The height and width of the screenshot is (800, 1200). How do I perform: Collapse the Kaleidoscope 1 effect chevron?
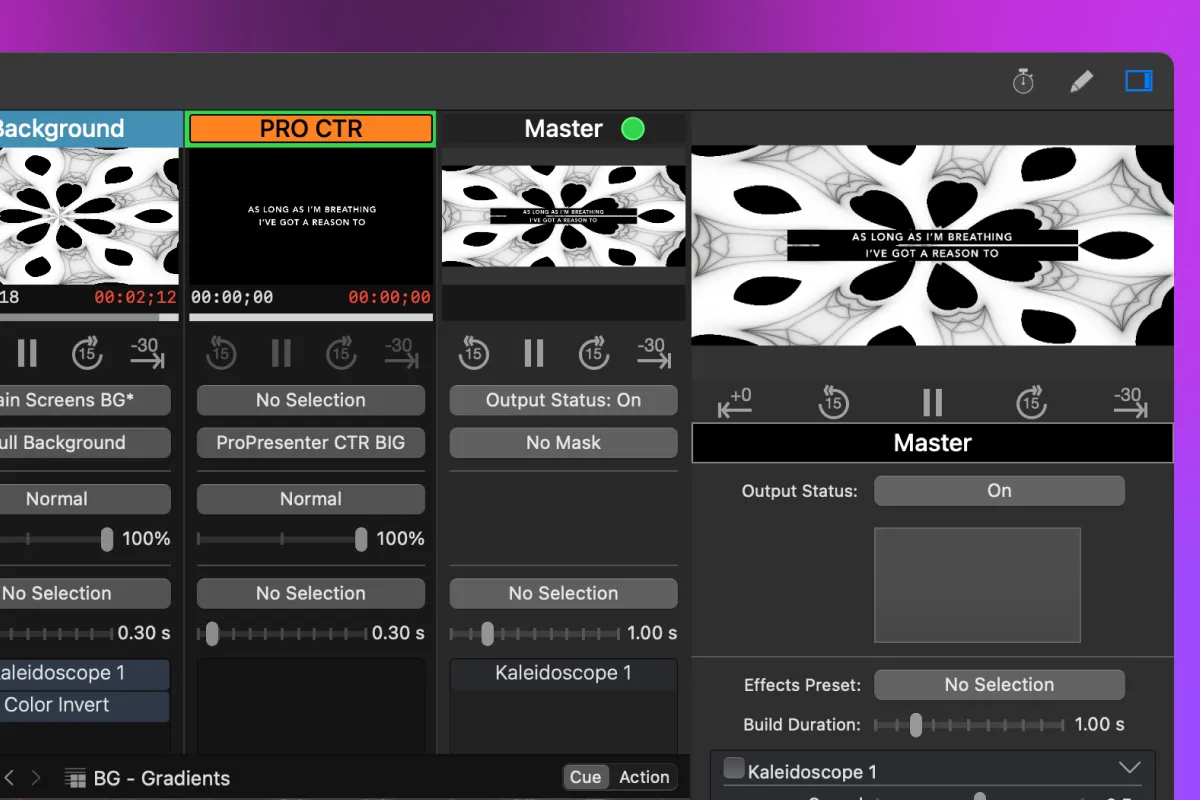point(1129,768)
